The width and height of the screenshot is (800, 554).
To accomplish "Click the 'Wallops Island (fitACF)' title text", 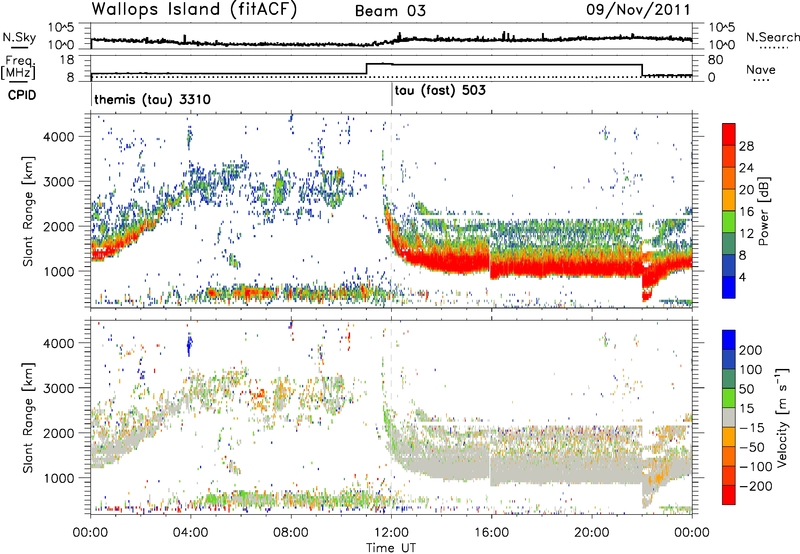I will (194, 9).
